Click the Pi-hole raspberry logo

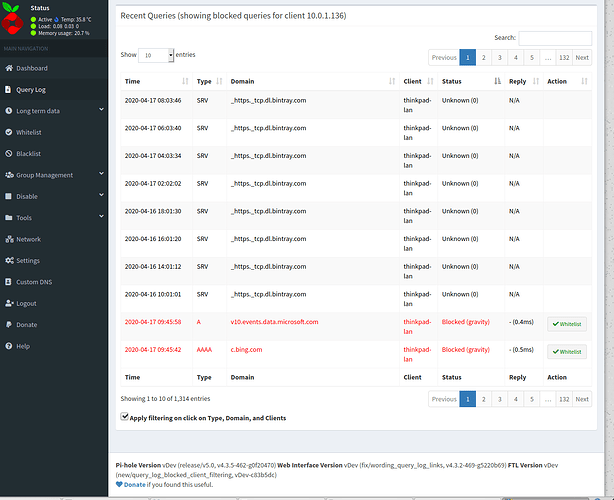click(x=15, y=19)
